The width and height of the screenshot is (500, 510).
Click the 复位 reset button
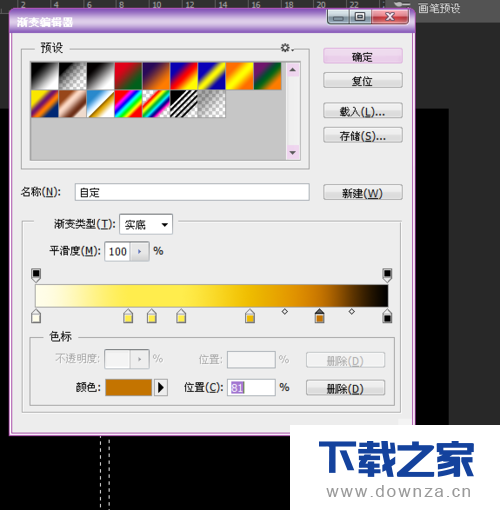pos(363,81)
